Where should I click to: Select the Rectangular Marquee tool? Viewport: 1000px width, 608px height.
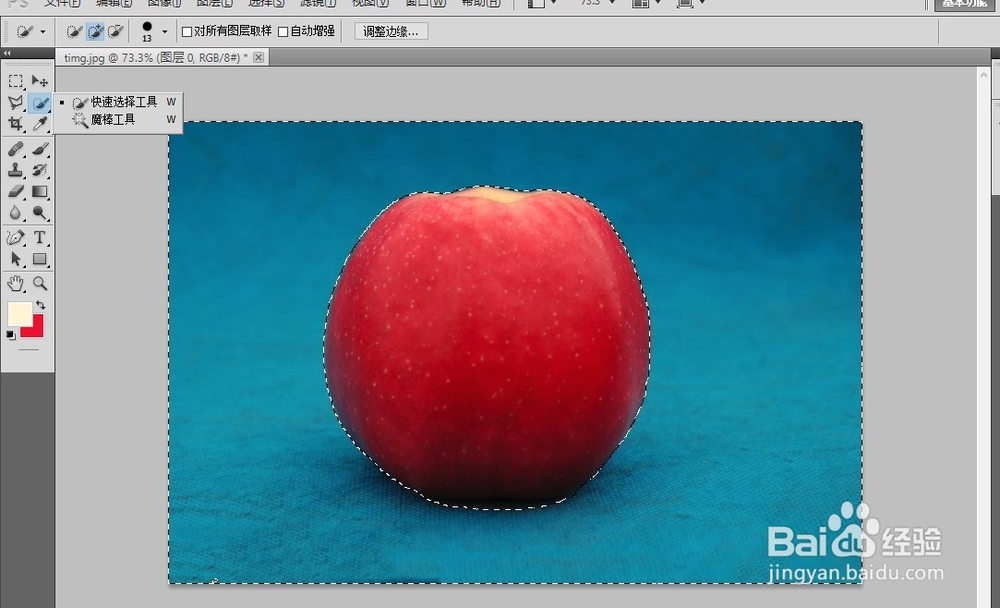pyautogui.click(x=15, y=81)
